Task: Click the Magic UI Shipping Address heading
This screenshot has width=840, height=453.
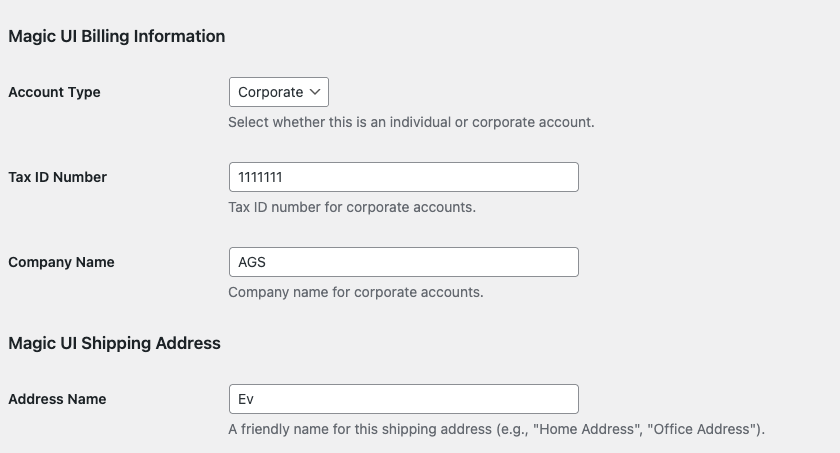Action: click(x=114, y=343)
